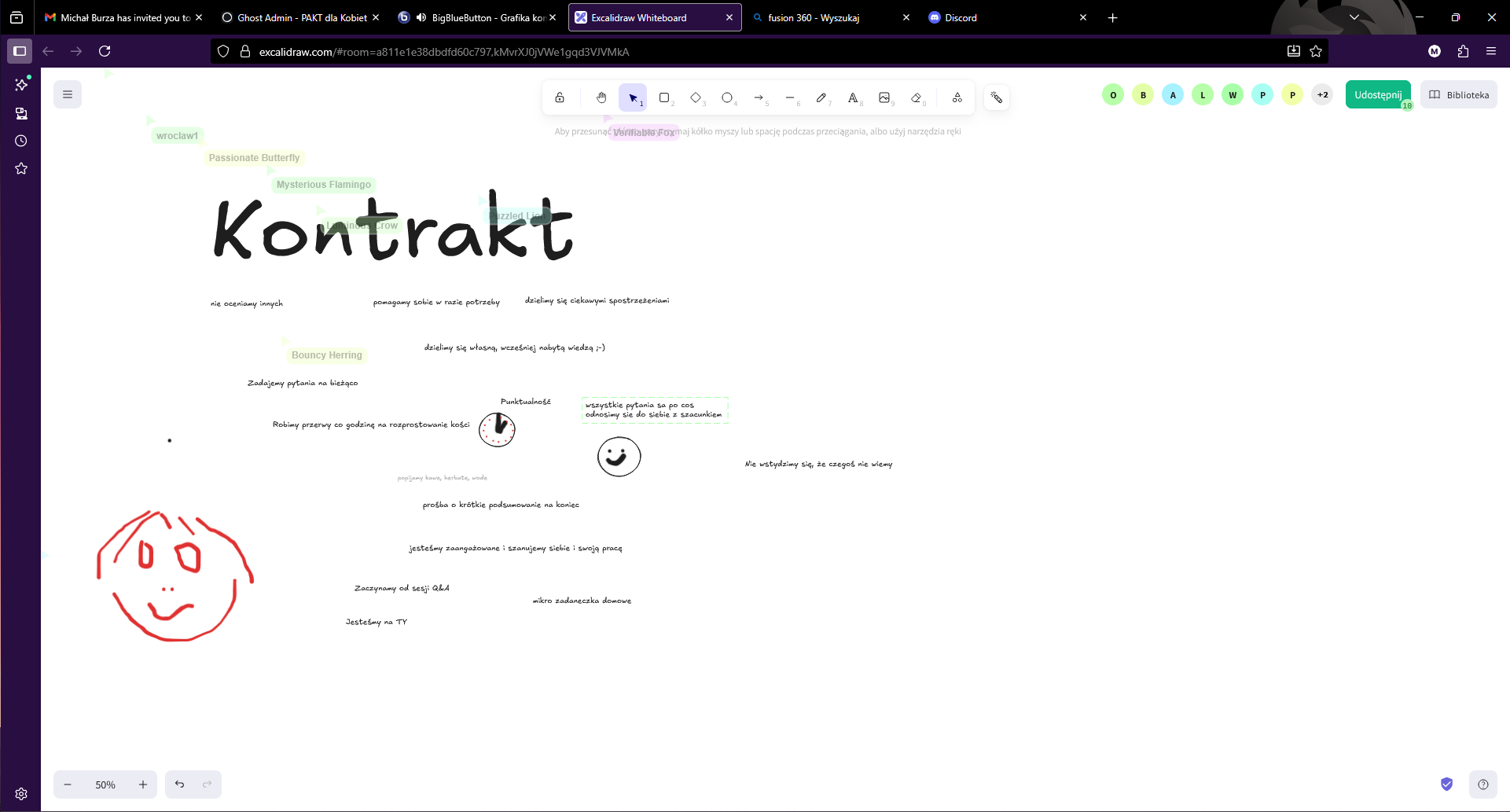This screenshot has width=1510, height=812.
Task: Click the green Udostępnij share button
Action: tap(1377, 95)
